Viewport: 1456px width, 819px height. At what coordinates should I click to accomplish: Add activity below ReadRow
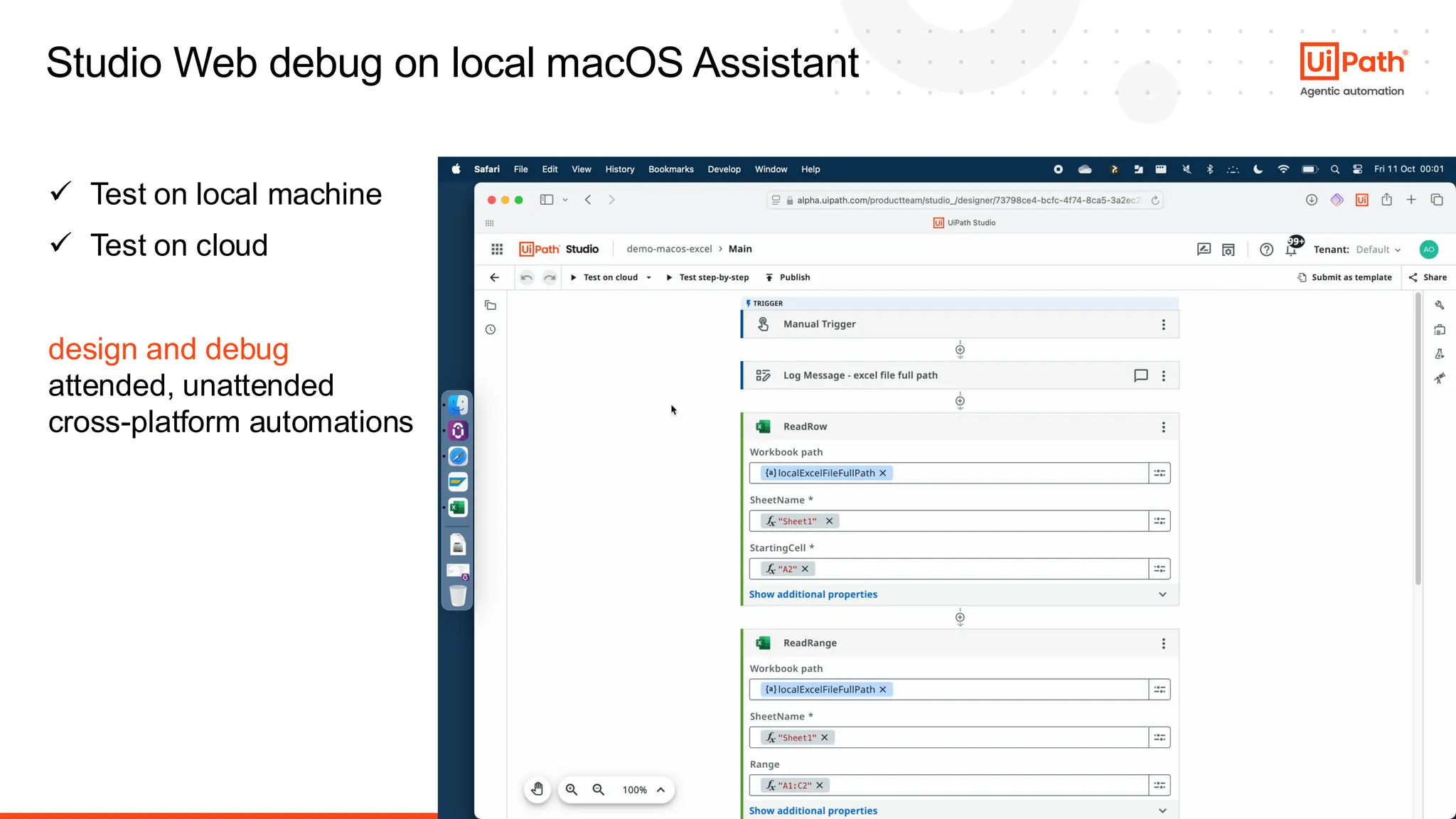pos(960,617)
